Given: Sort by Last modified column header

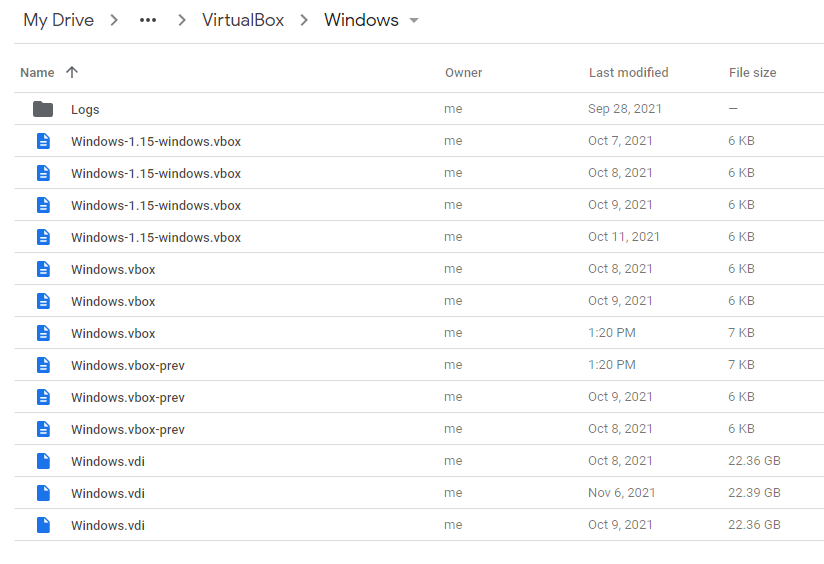Looking at the screenshot, I should [x=629, y=73].
